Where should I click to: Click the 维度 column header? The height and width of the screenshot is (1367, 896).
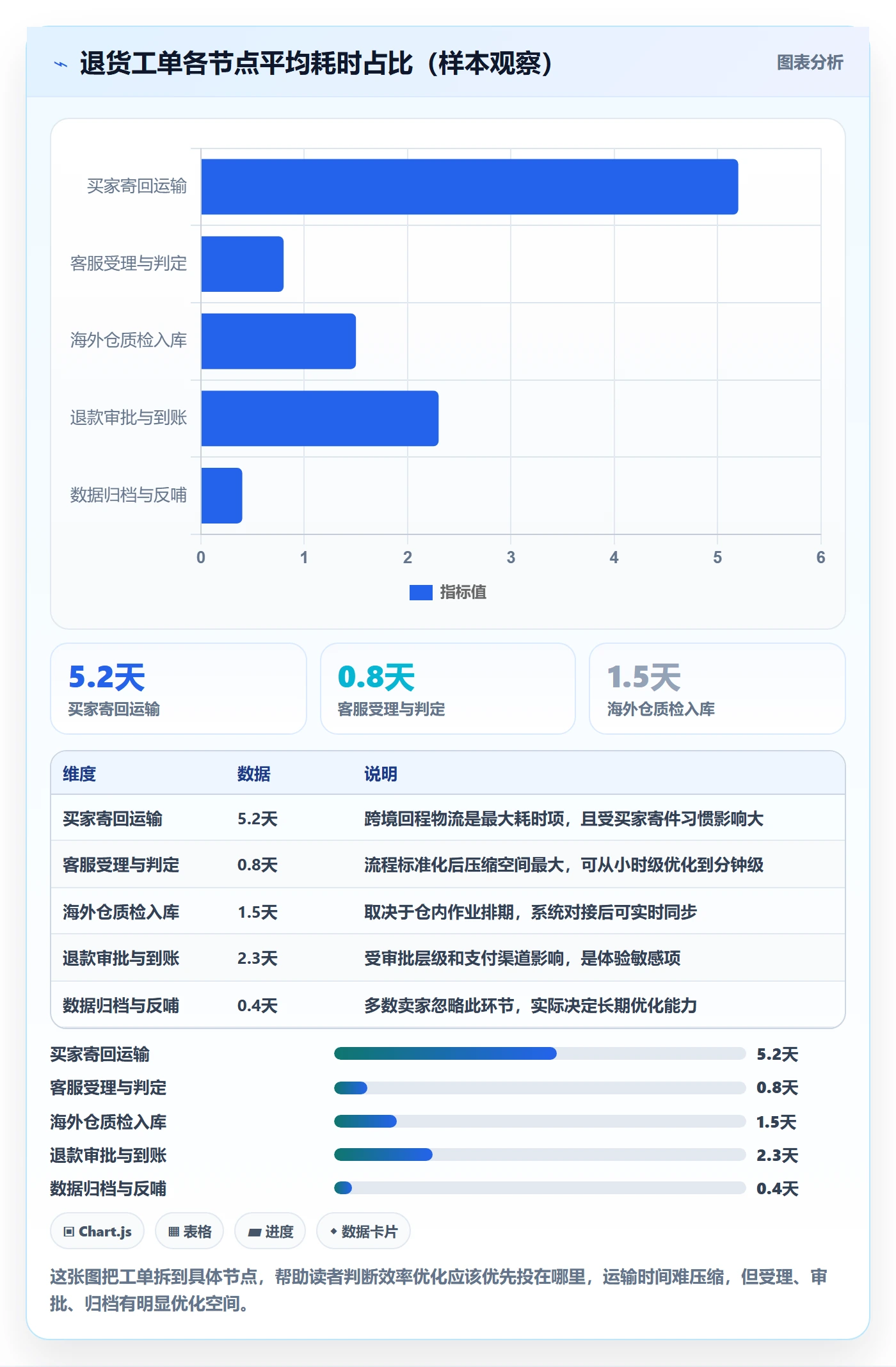79,774
